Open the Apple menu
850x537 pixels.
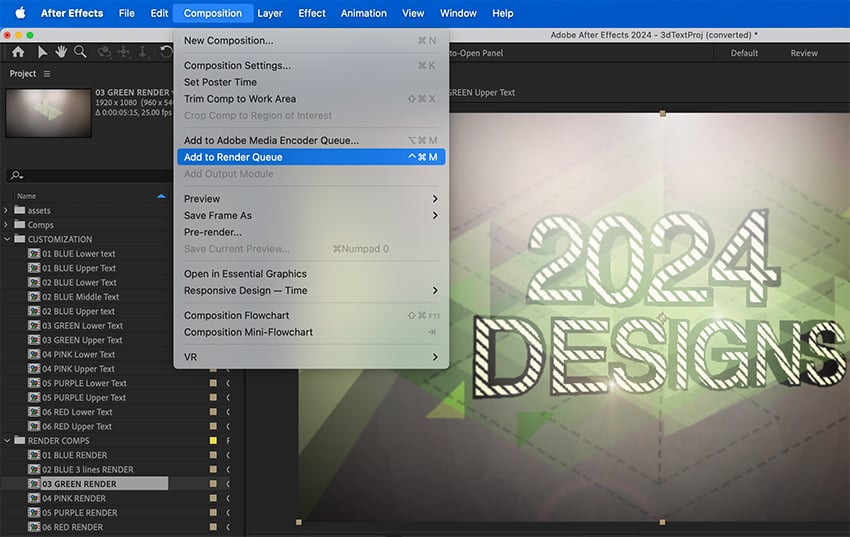pyautogui.click(x=20, y=13)
